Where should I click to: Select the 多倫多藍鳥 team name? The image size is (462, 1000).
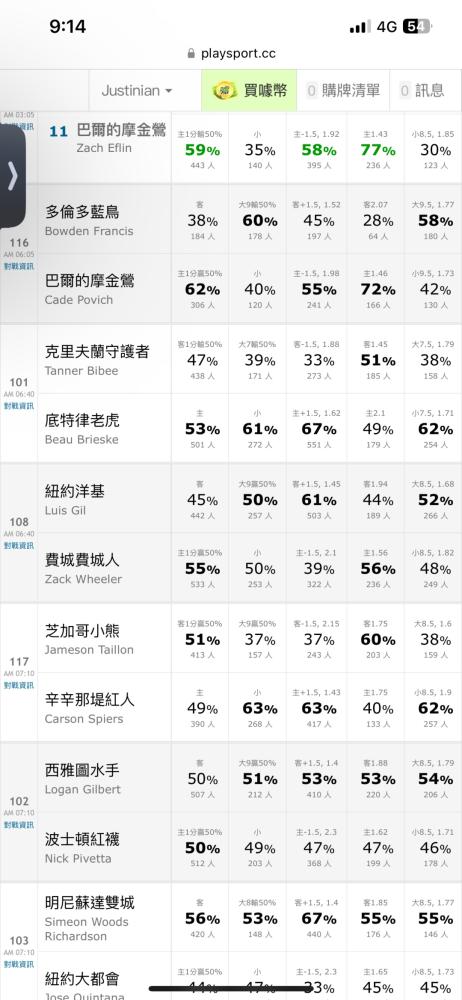pyautogui.click(x=82, y=212)
